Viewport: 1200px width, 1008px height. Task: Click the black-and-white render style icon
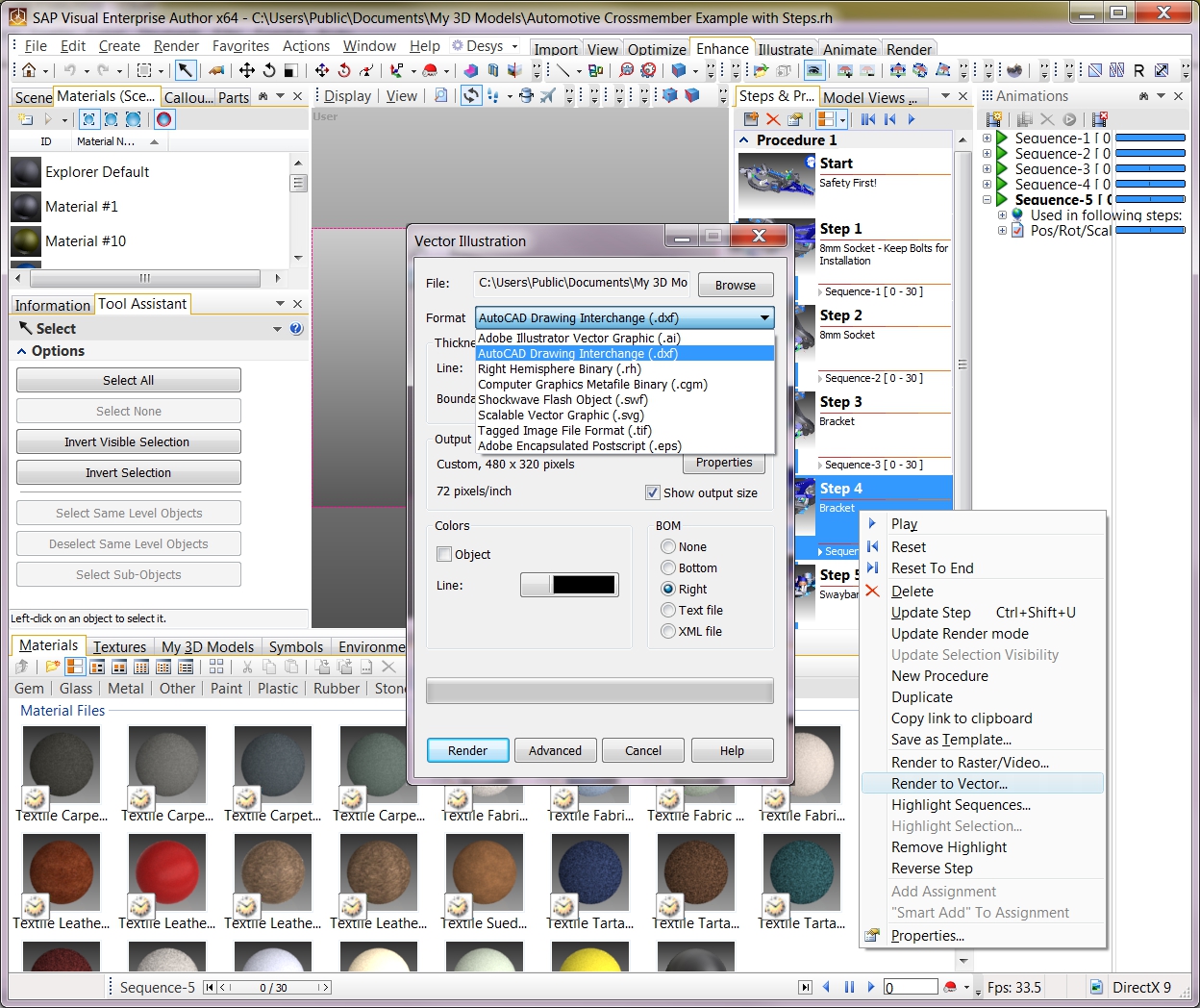289,70
